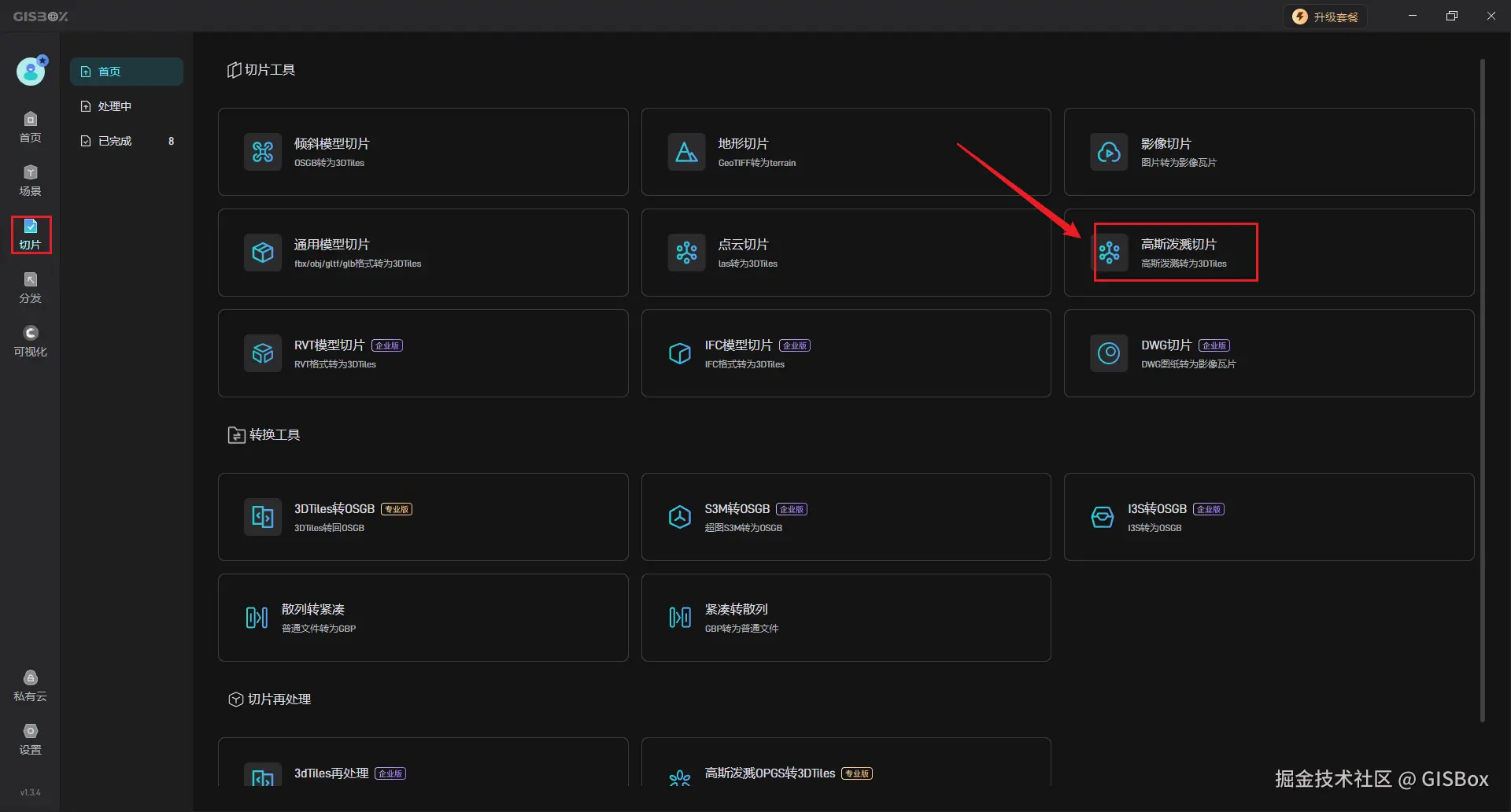Open the I3S转OSGB converter title
This screenshot has height=812, width=1511.
(x=1157, y=509)
